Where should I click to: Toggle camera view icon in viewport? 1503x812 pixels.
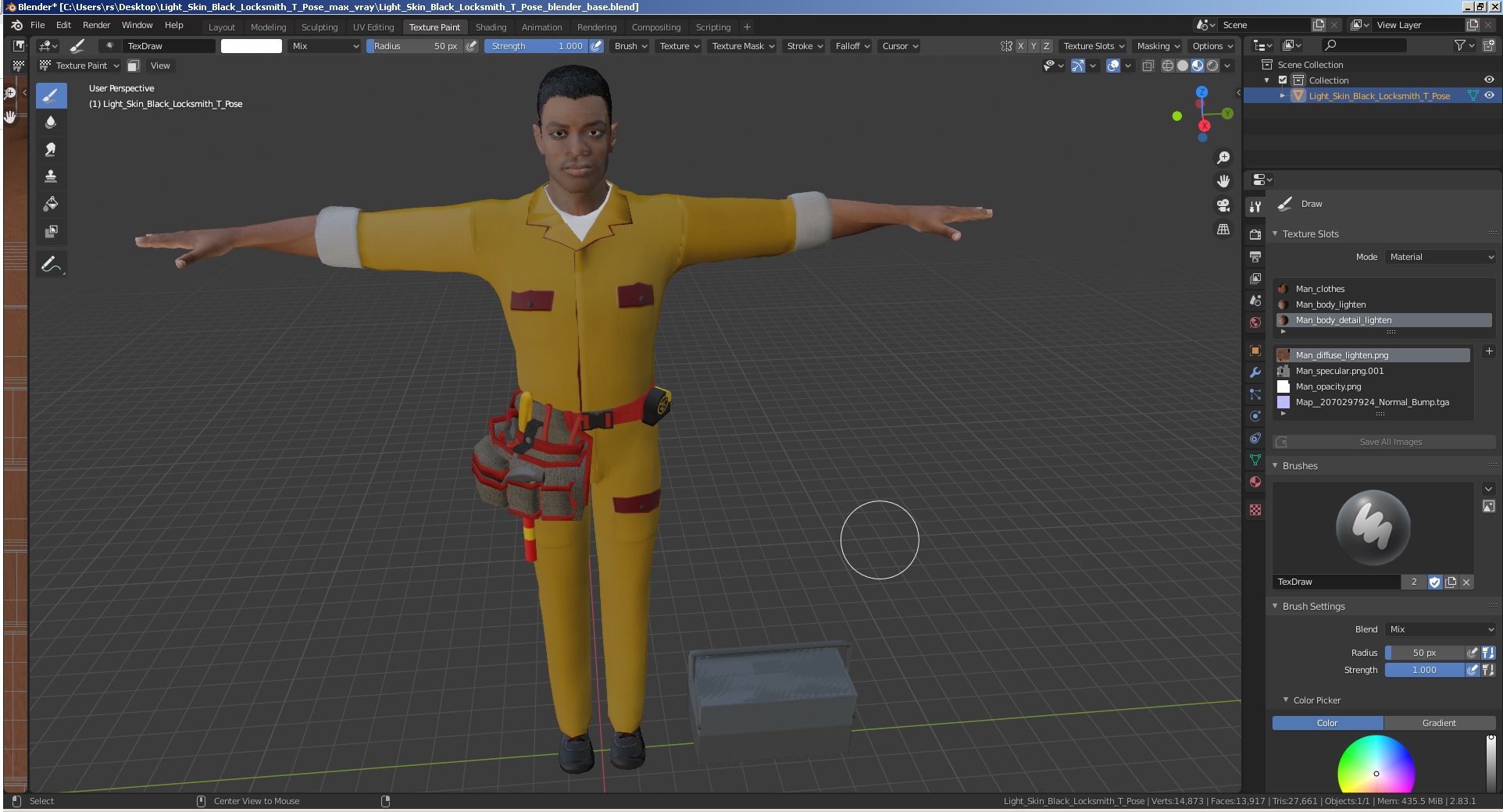tap(1223, 205)
